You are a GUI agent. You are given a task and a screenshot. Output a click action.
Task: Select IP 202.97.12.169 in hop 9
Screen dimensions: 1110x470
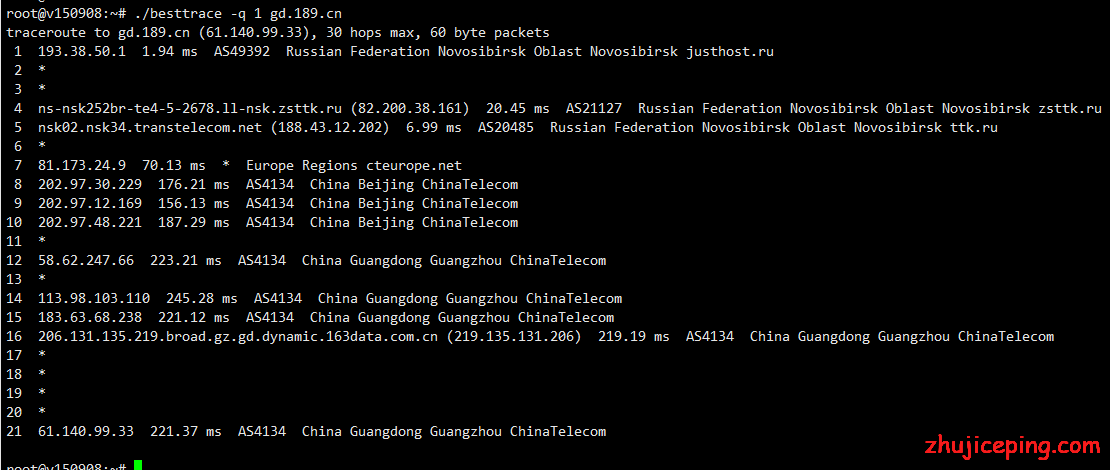click(90, 203)
